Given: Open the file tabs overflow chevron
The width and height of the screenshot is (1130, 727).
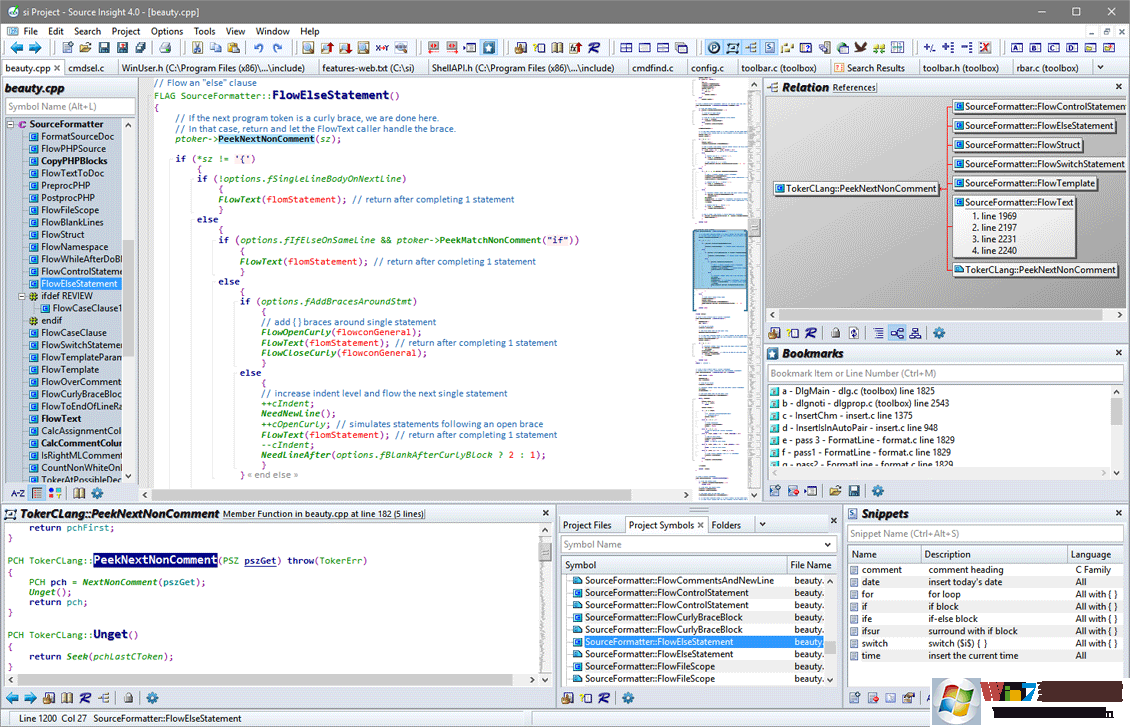Looking at the screenshot, I should click(x=1100, y=68).
